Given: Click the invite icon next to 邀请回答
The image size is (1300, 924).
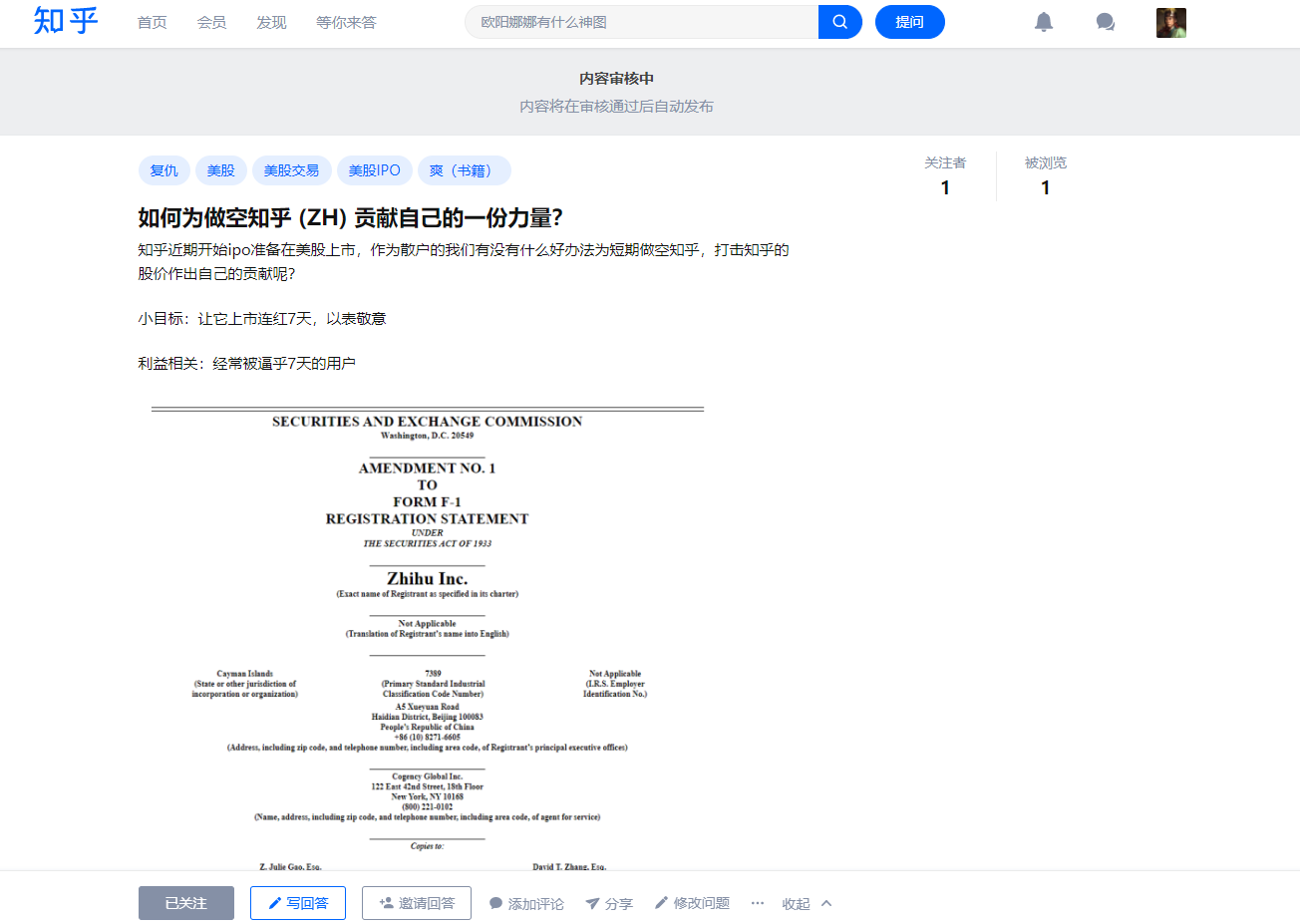Looking at the screenshot, I should click(384, 903).
